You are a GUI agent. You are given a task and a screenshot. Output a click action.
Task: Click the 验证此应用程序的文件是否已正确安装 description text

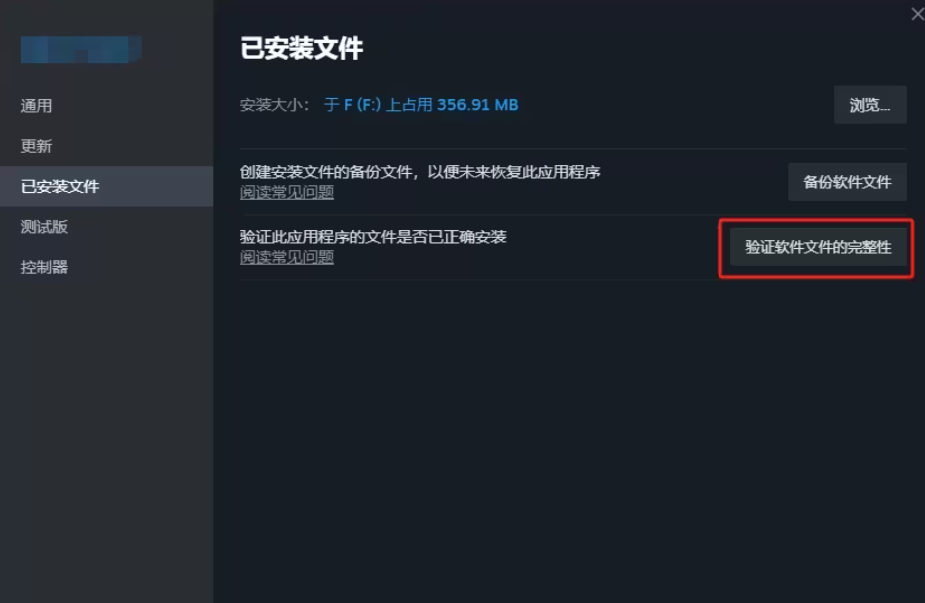coord(373,237)
